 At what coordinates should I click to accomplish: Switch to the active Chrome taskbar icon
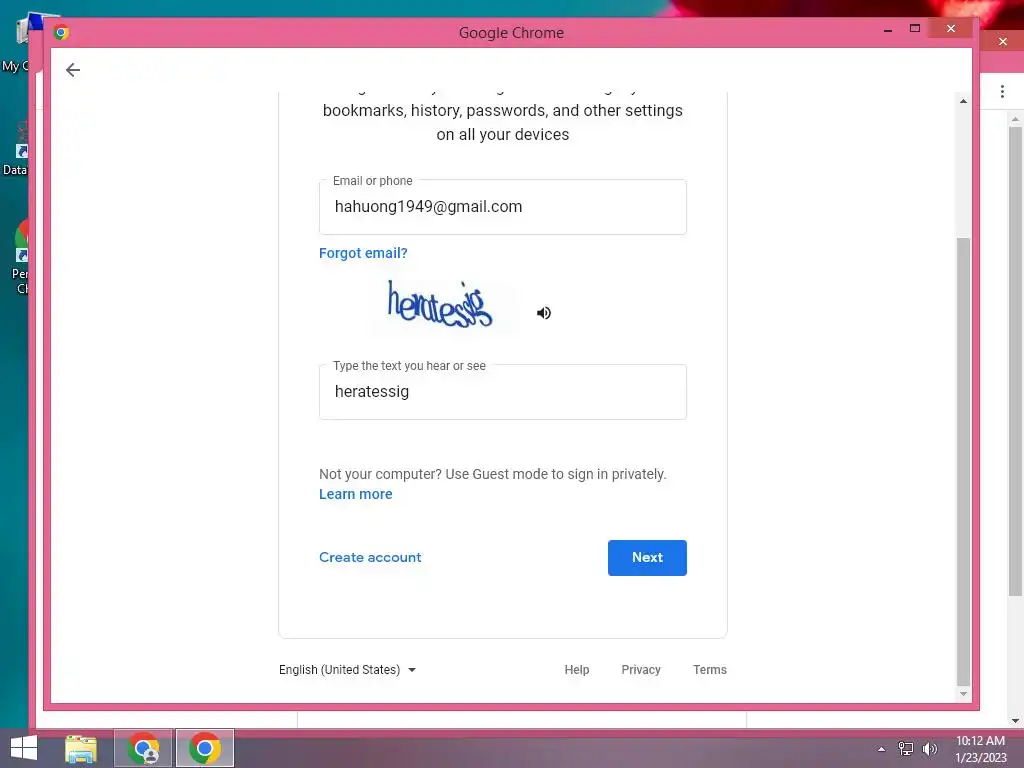(x=204, y=748)
